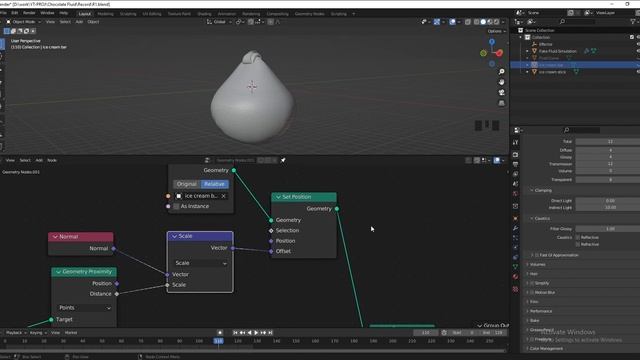Switch viewport to solid shading
The width and height of the screenshot is (640, 360).
point(483,22)
